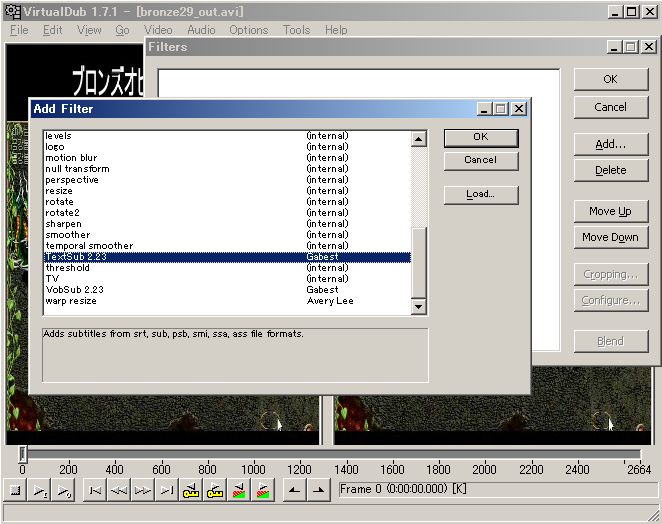Screen dimensions: 662x524
Task: Maximize the main VirtualDub window
Action: [x=632, y=12]
